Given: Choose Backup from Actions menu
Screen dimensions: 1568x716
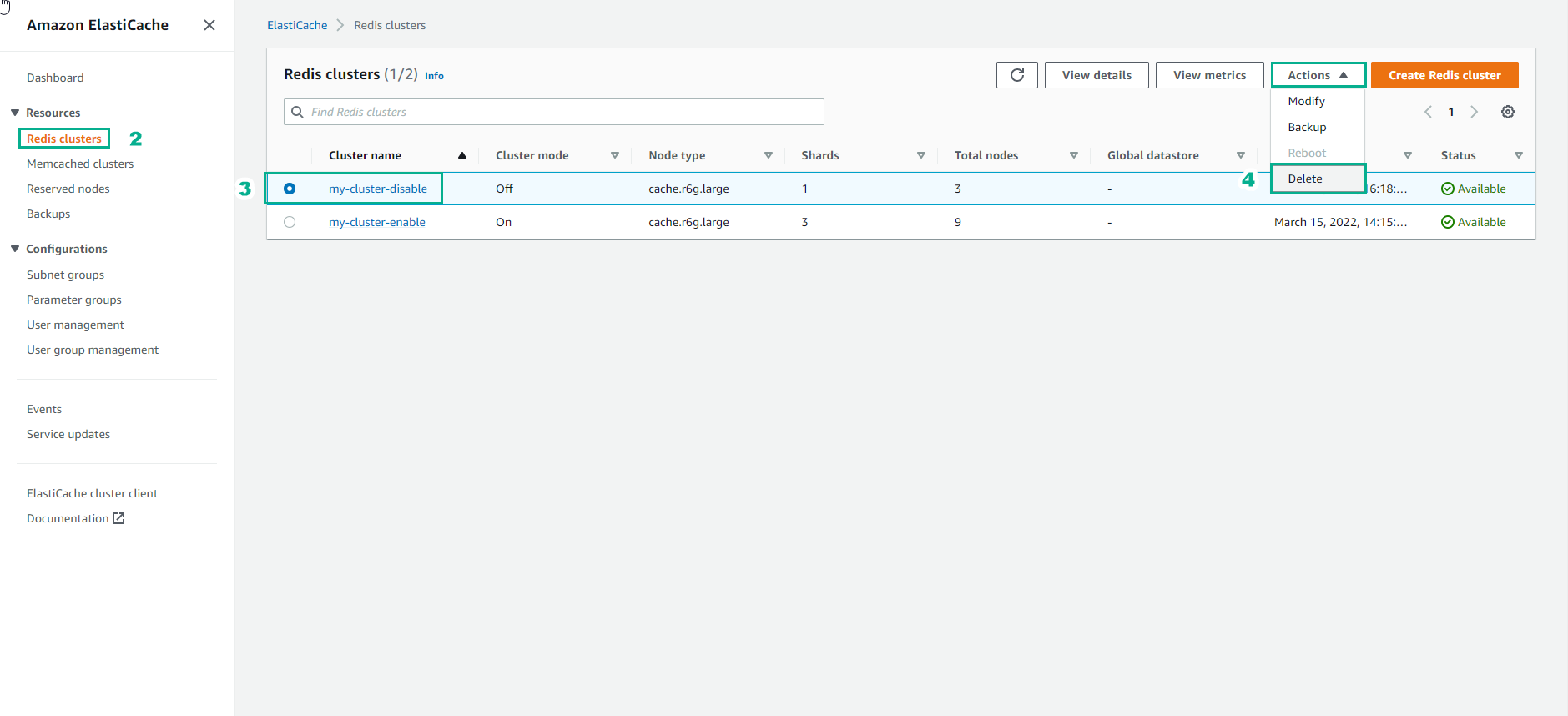Looking at the screenshot, I should (x=1318, y=127).
